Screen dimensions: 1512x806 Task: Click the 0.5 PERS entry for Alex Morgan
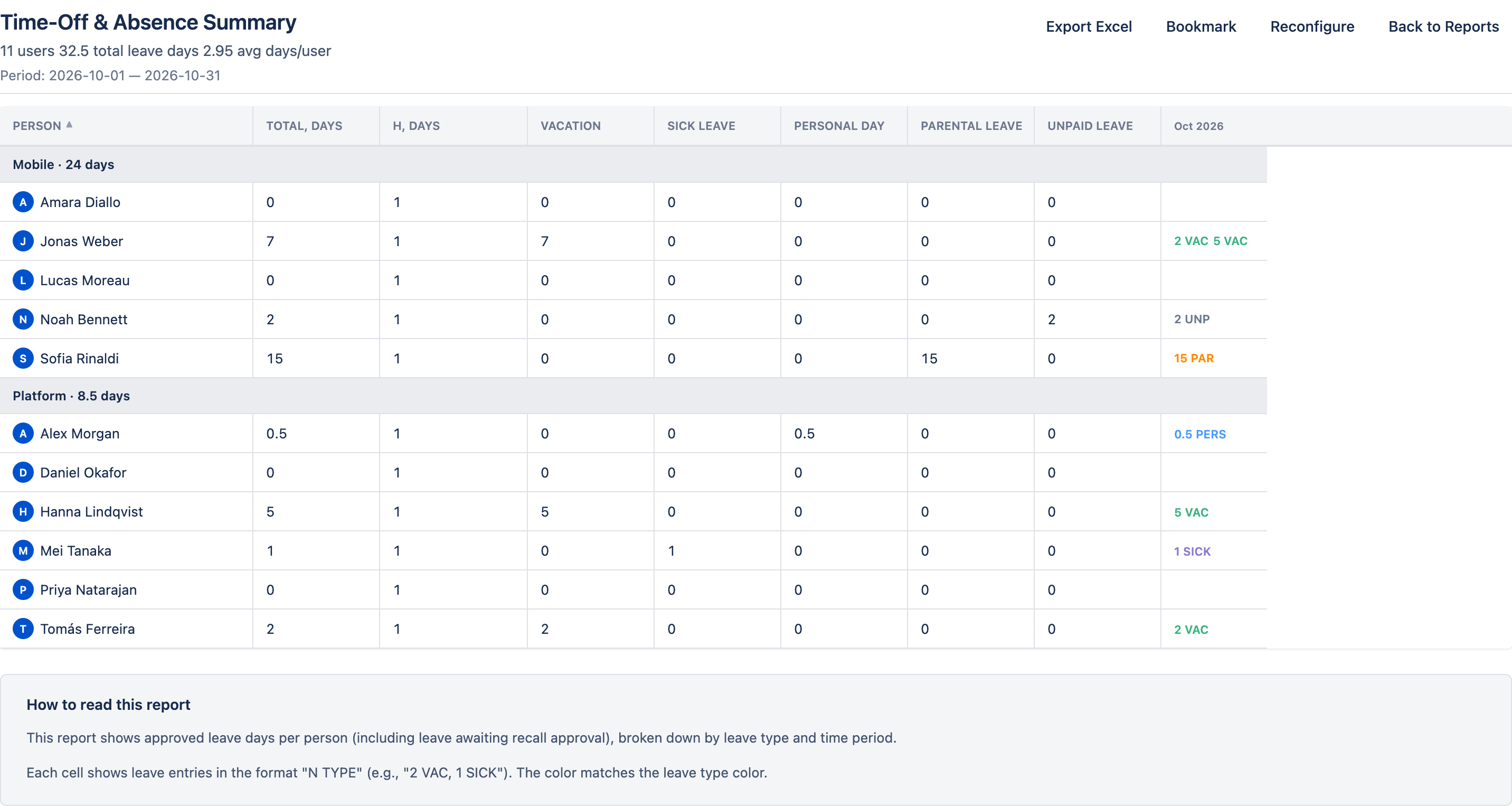click(1200, 434)
